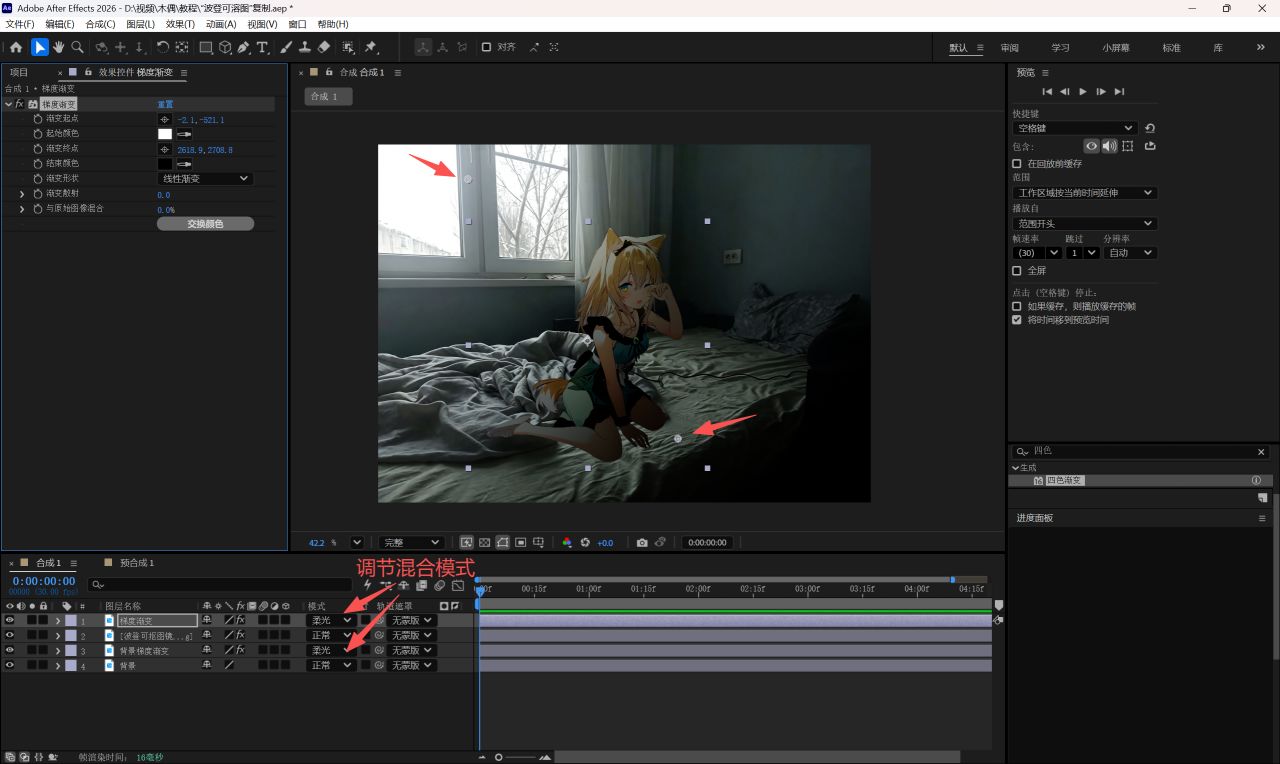Take a snapshot with the camera icon
The image size is (1280, 764).
coord(642,542)
